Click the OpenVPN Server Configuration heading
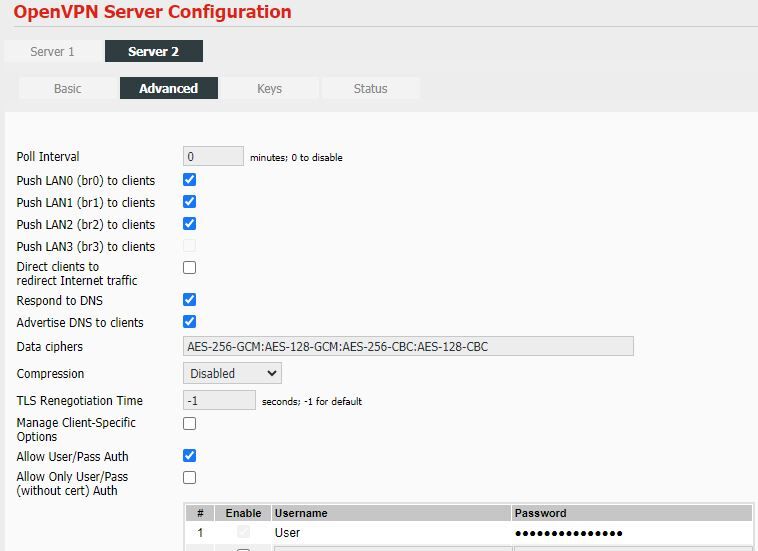 tap(153, 12)
